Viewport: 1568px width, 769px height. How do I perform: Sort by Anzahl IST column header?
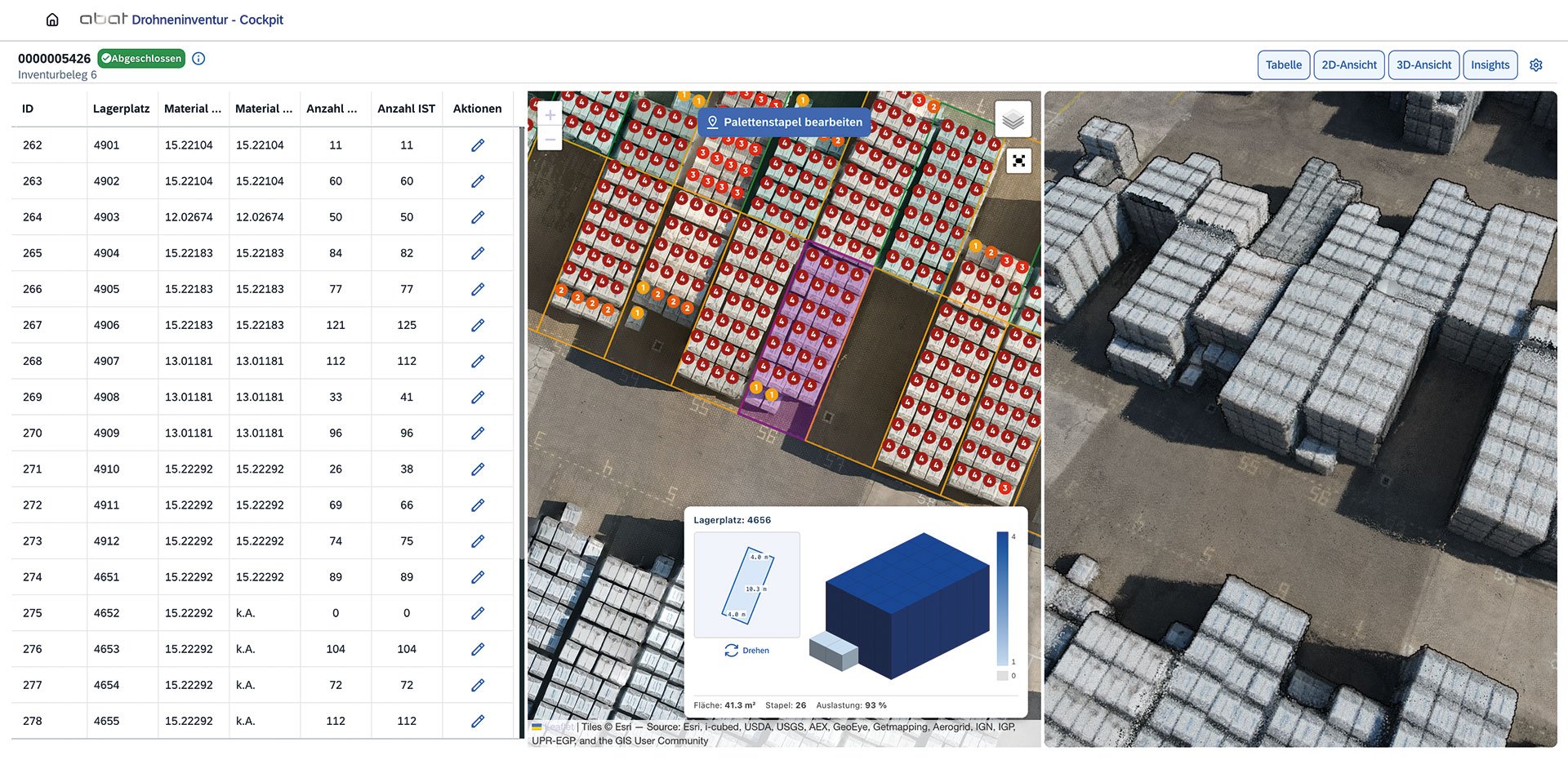pos(406,109)
